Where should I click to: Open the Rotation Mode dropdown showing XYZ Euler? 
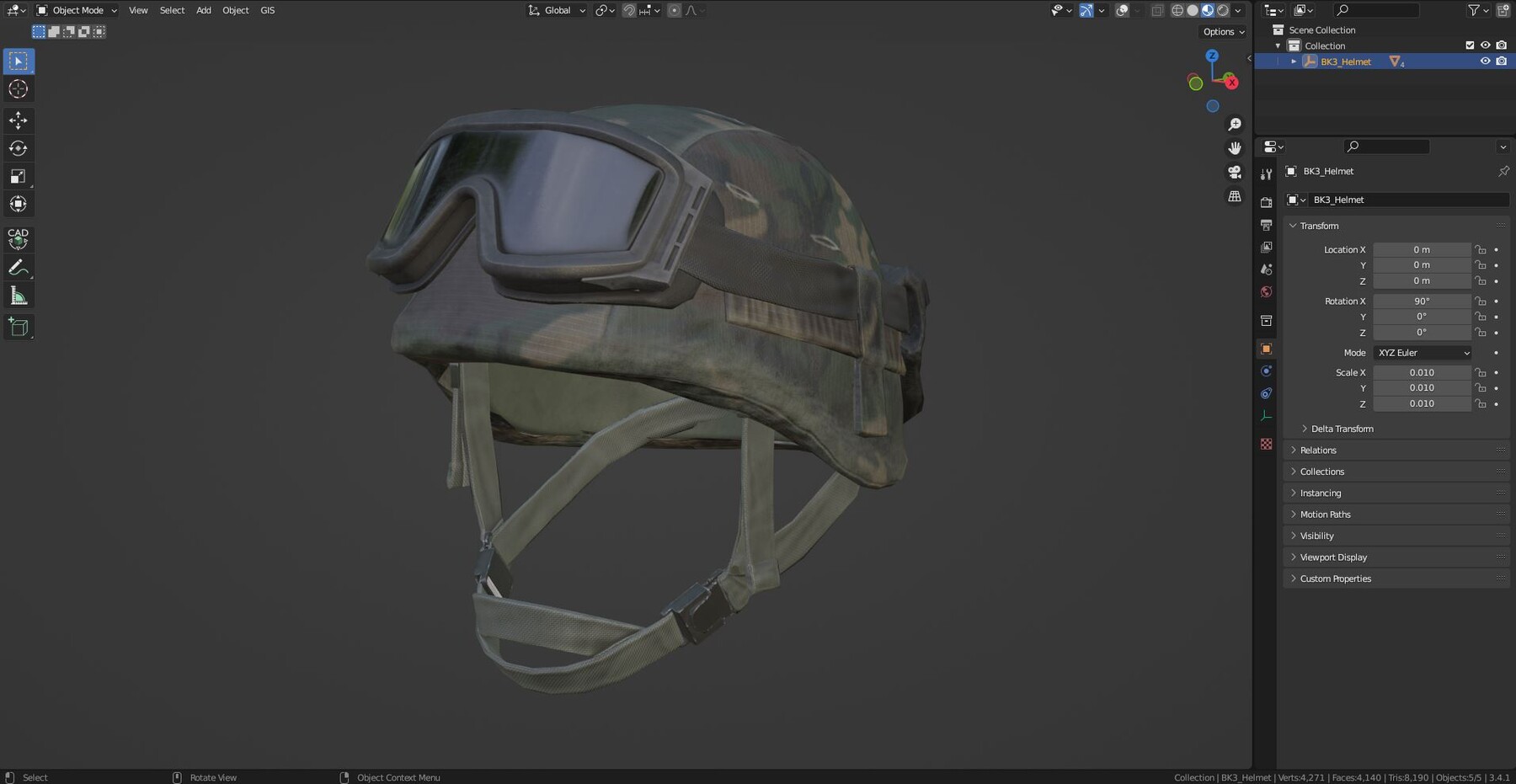(1422, 353)
